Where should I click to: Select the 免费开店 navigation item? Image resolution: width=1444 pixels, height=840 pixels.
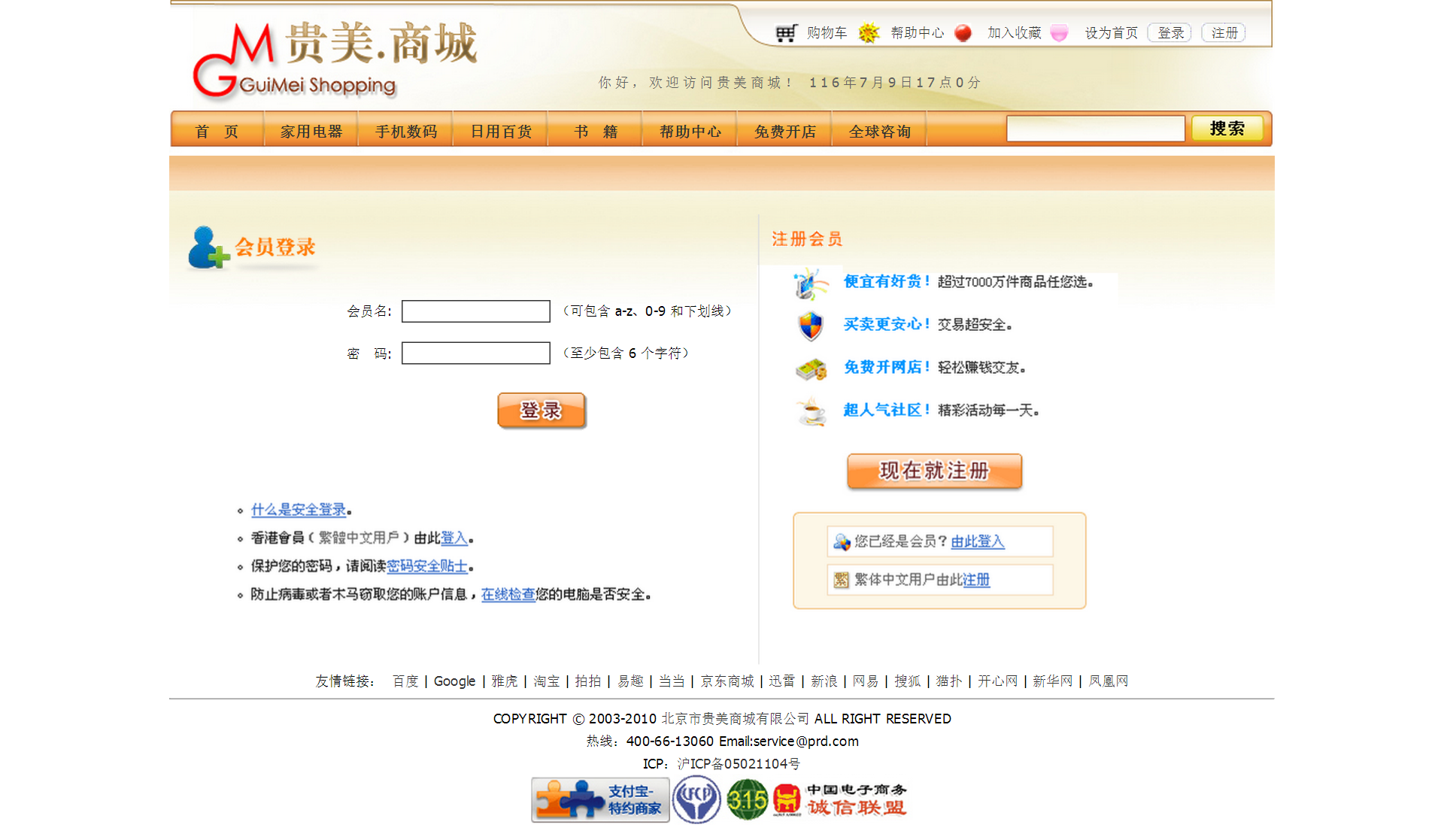(785, 132)
